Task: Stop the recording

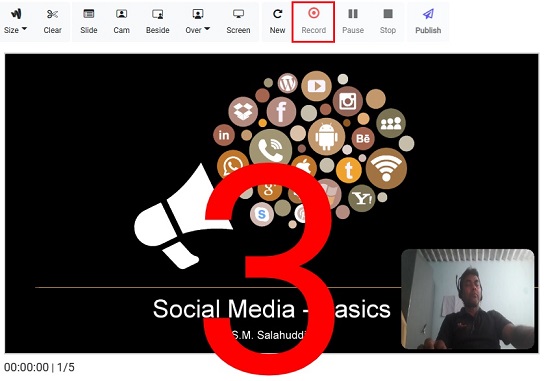Action: 388,22
